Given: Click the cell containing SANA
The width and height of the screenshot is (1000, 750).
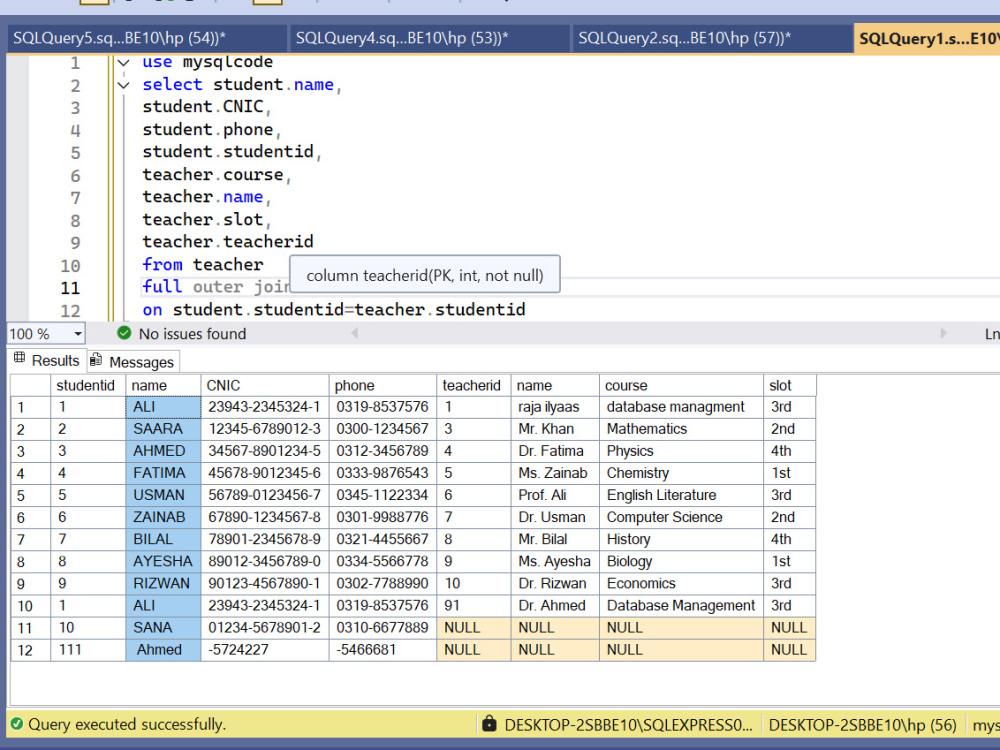Looking at the screenshot, I should pos(163,628).
